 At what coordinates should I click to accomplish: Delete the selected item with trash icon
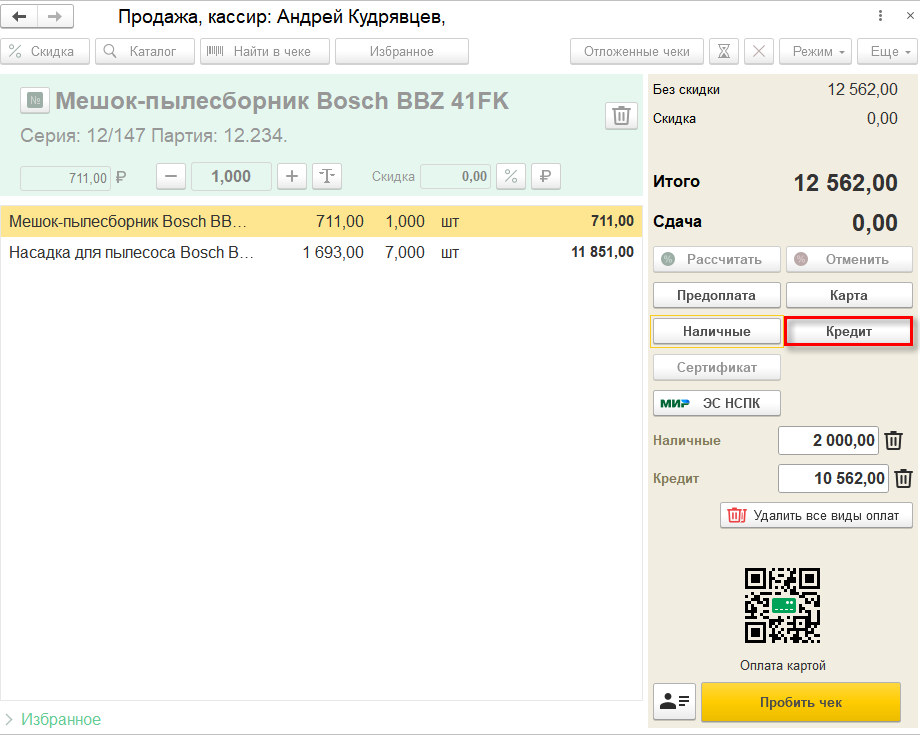pos(621,116)
